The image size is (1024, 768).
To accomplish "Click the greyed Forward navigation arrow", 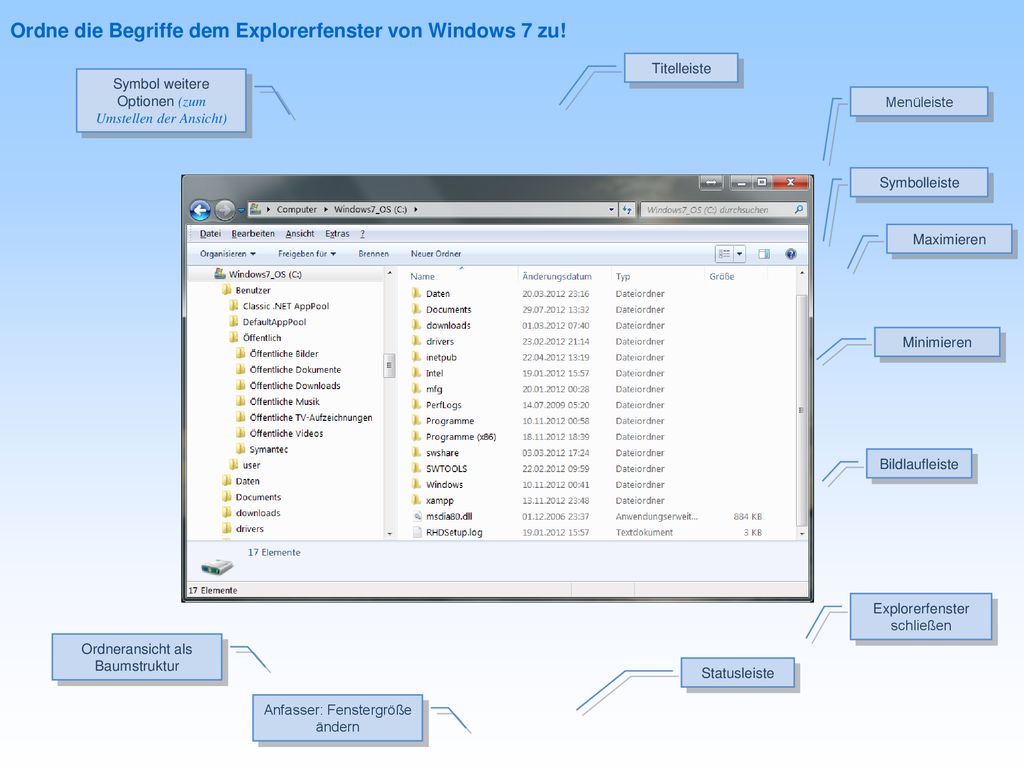I will point(224,210).
